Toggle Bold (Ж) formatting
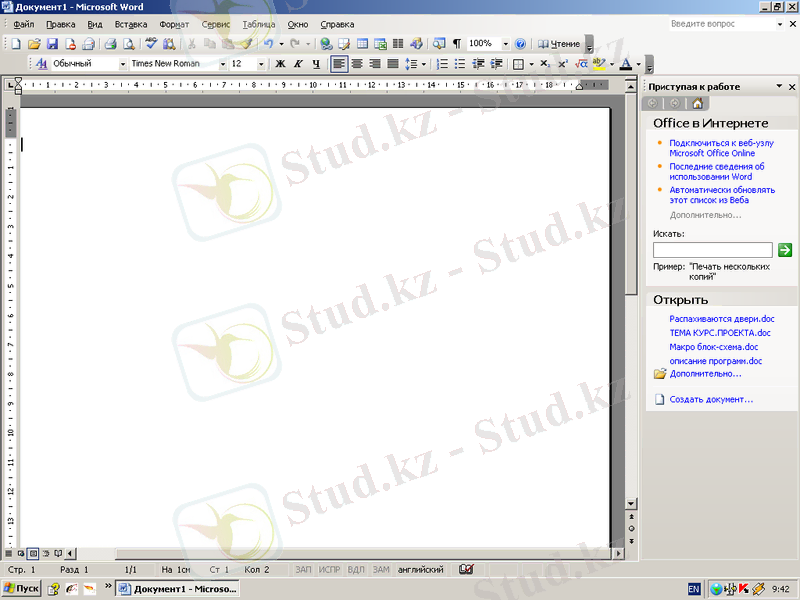This screenshot has height=600, width=800. pos(280,64)
